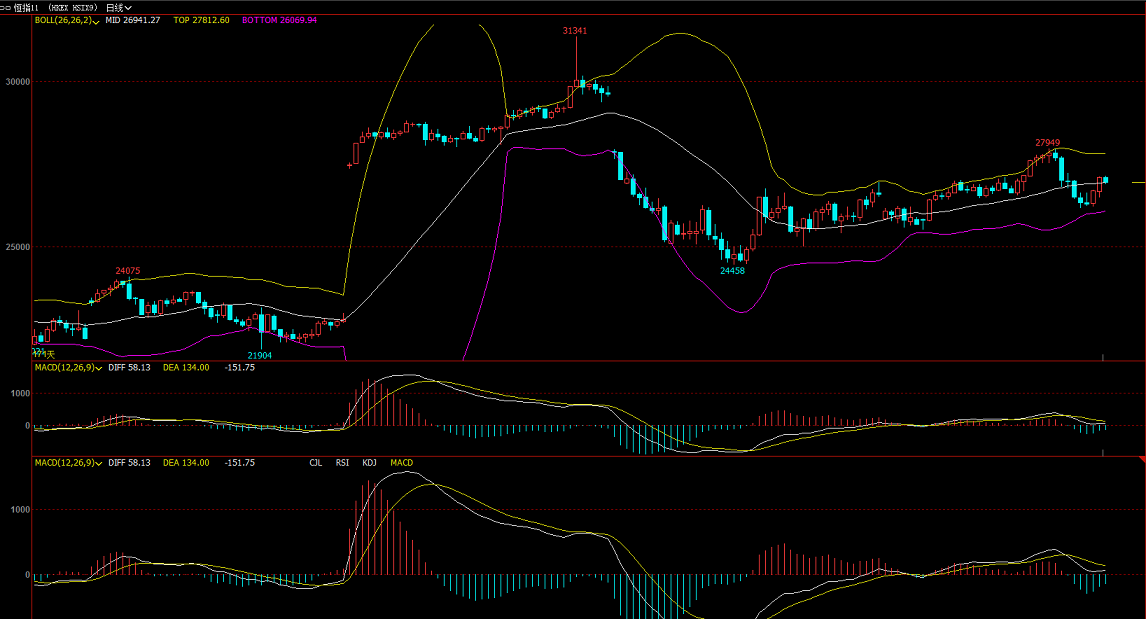Select the KDJ indicator tab
This screenshot has height=619, width=1146.
pos(369,463)
